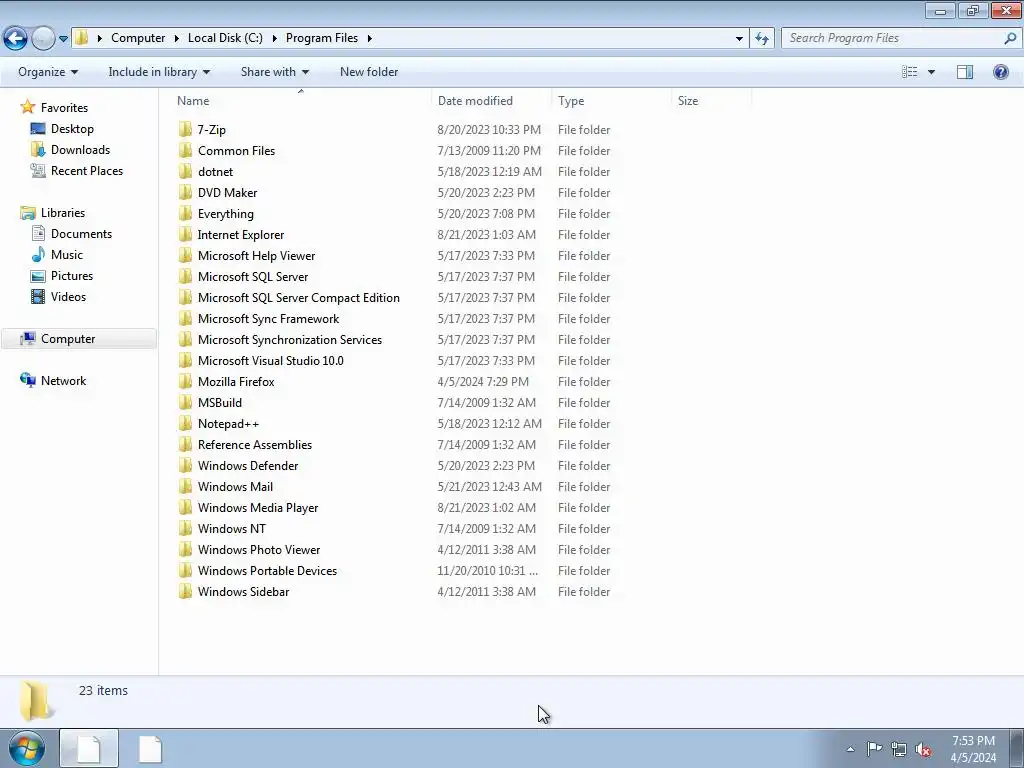Image resolution: width=1024 pixels, height=768 pixels.
Task: Go back with the Back arrow button
Action: pyautogui.click(x=16, y=39)
